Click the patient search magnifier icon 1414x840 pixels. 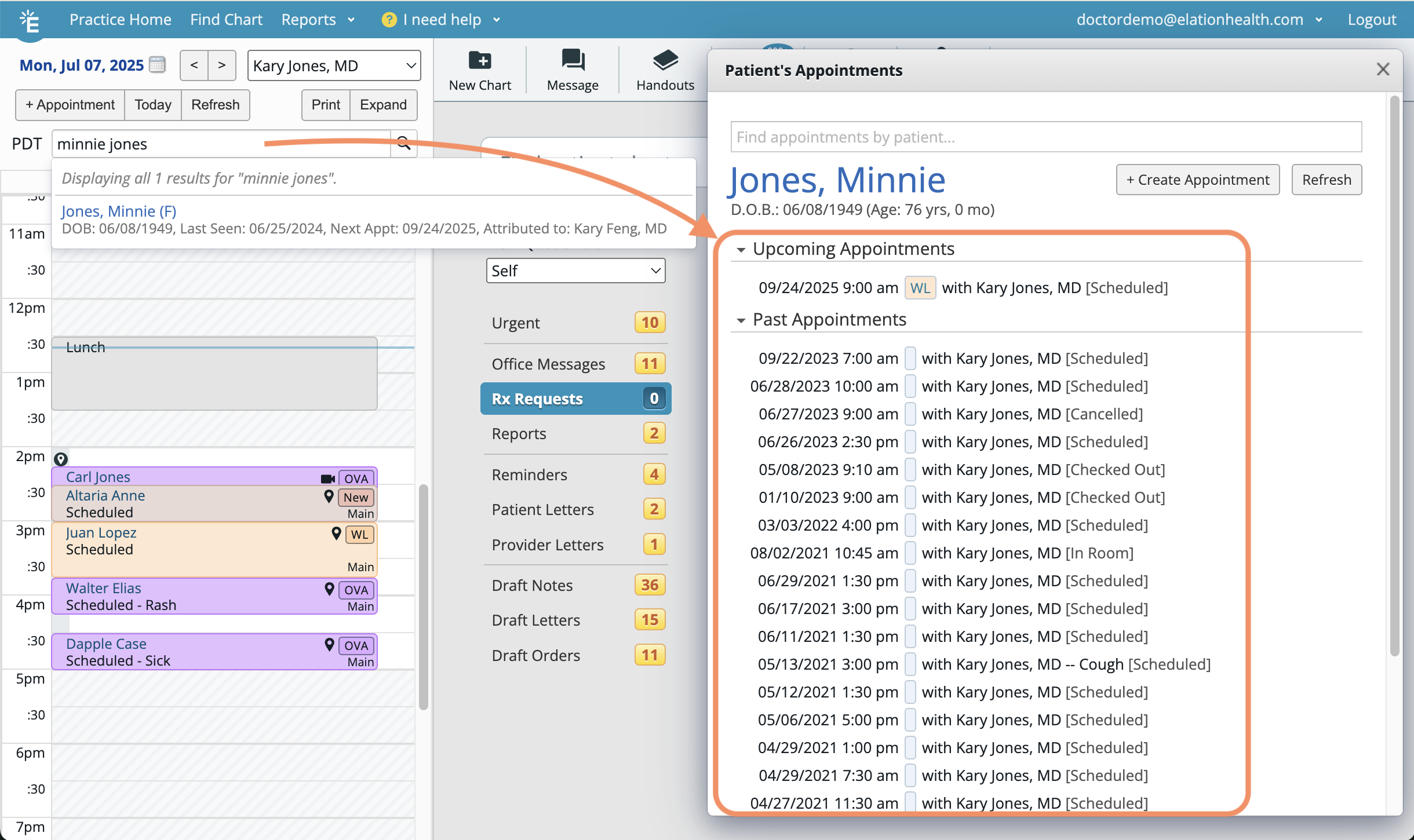click(x=403, y=143)
